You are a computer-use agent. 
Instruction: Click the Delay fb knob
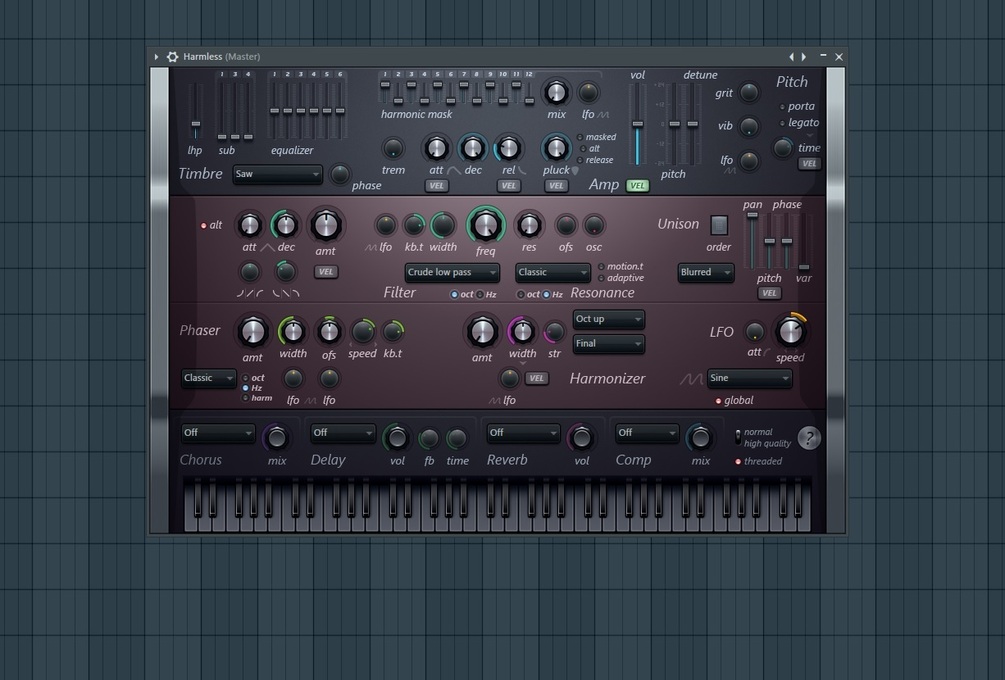coord(428,438)
